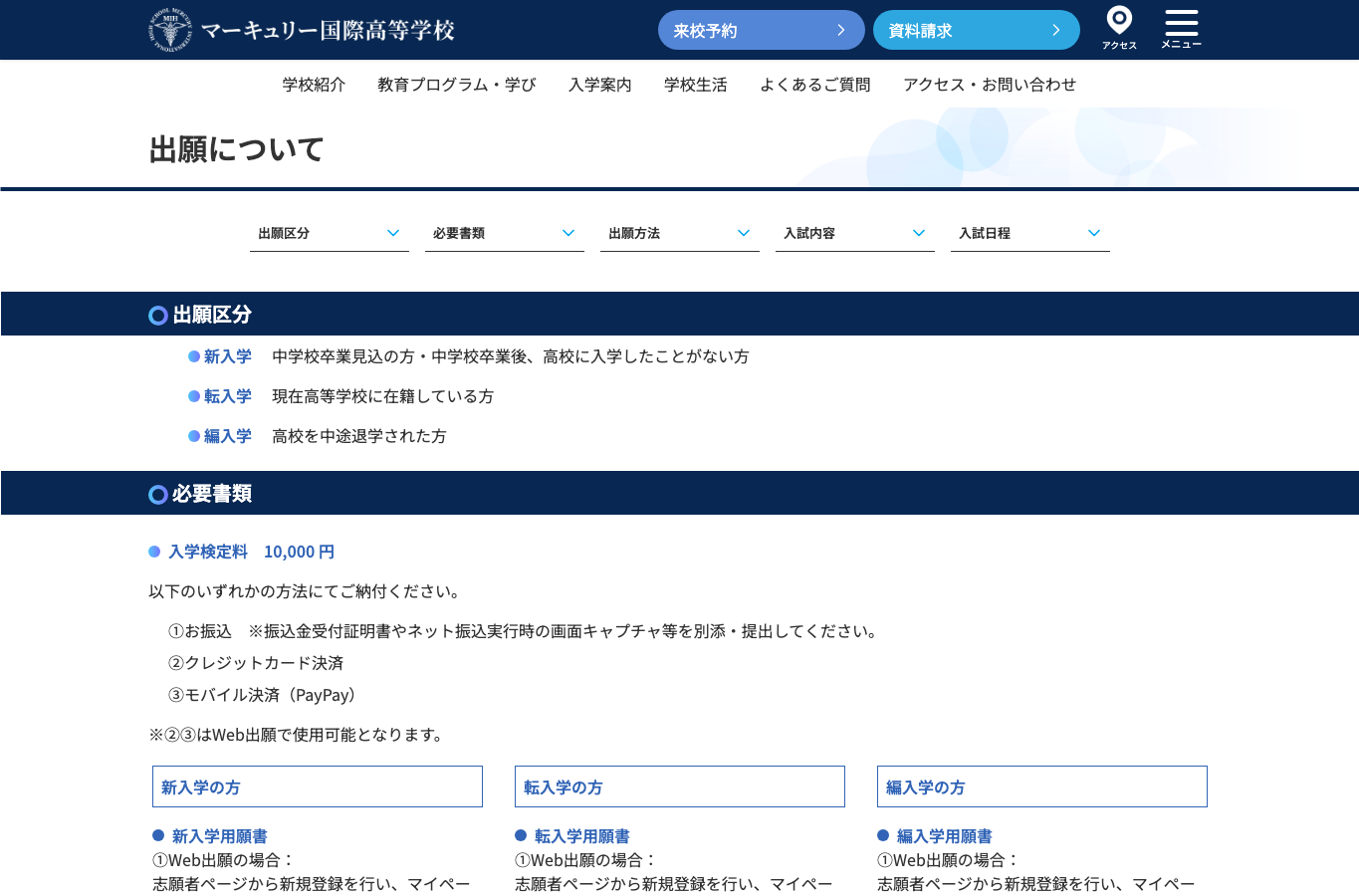The image size is (1359, 896).
Task: Click the 新入学 list label
Action: [228, 356]
